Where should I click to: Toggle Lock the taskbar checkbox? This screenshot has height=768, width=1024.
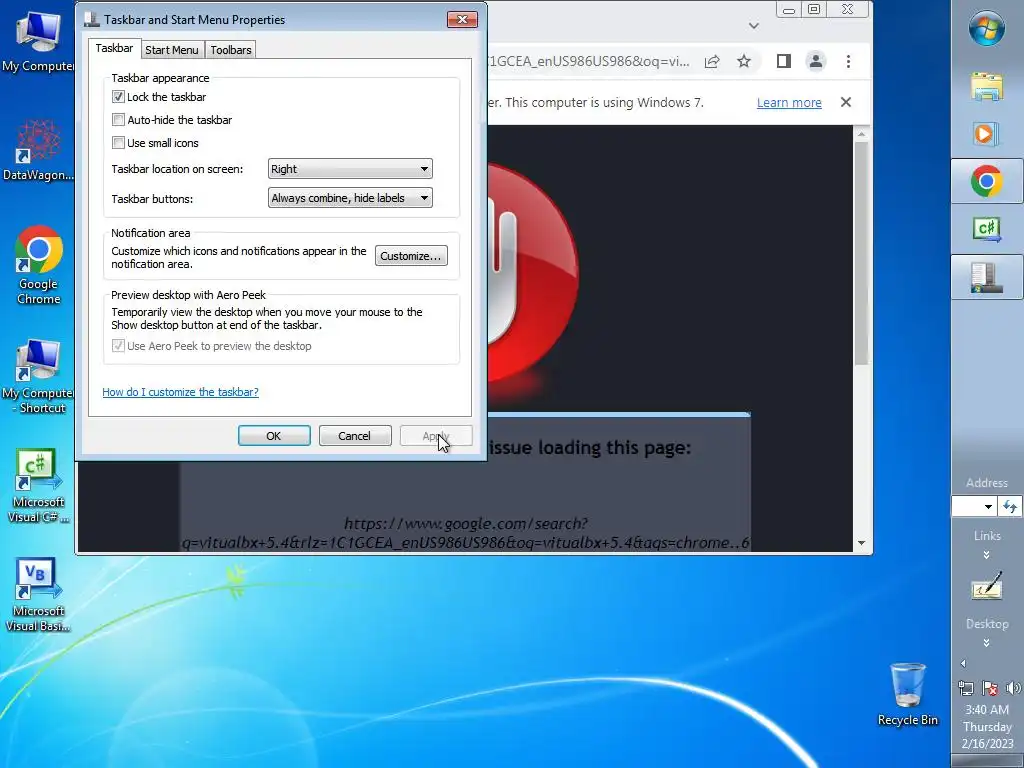pyautogui.click(x=118, y=97)
